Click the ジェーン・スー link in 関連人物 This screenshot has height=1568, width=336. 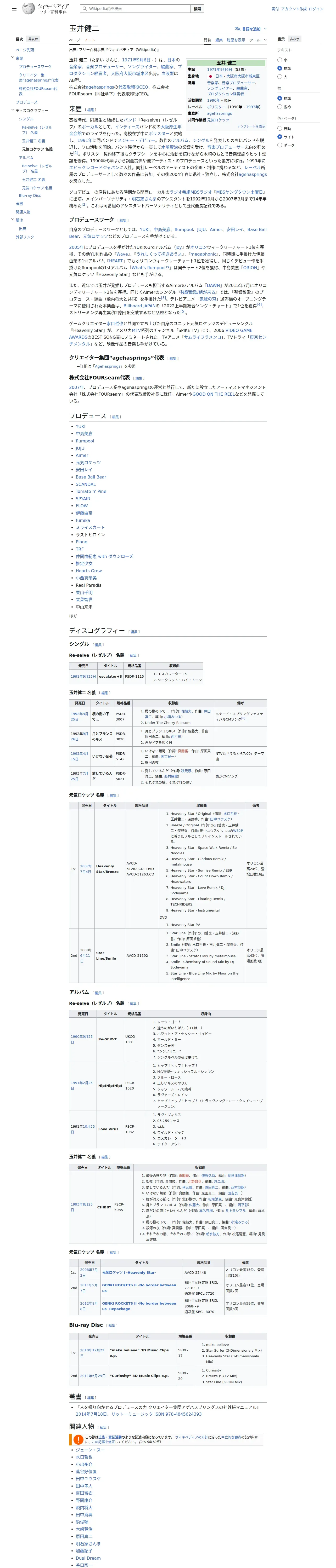[x=90, y=1450]
